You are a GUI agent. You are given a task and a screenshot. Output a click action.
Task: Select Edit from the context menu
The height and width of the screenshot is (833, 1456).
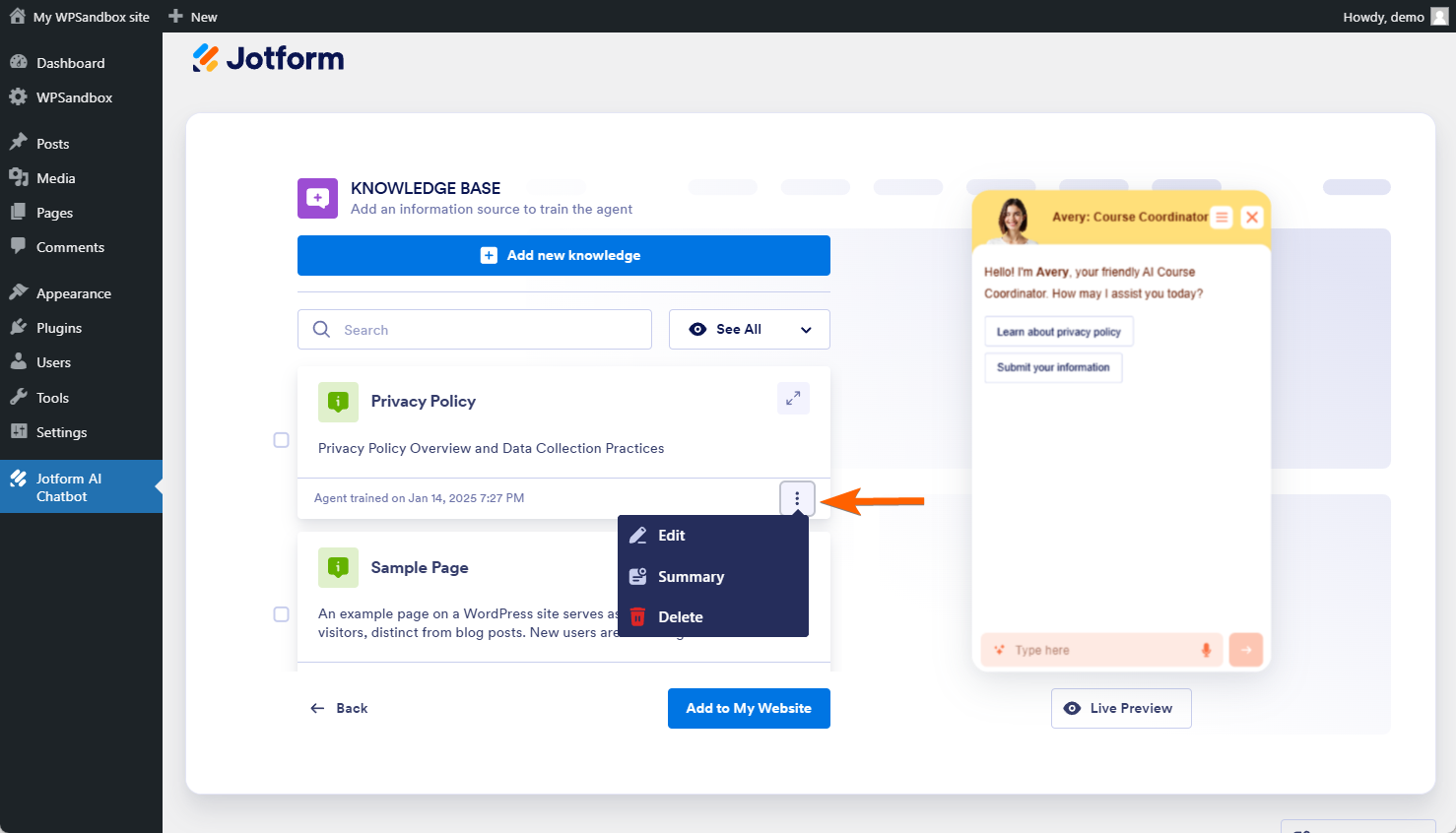click(x=713, y=536)
